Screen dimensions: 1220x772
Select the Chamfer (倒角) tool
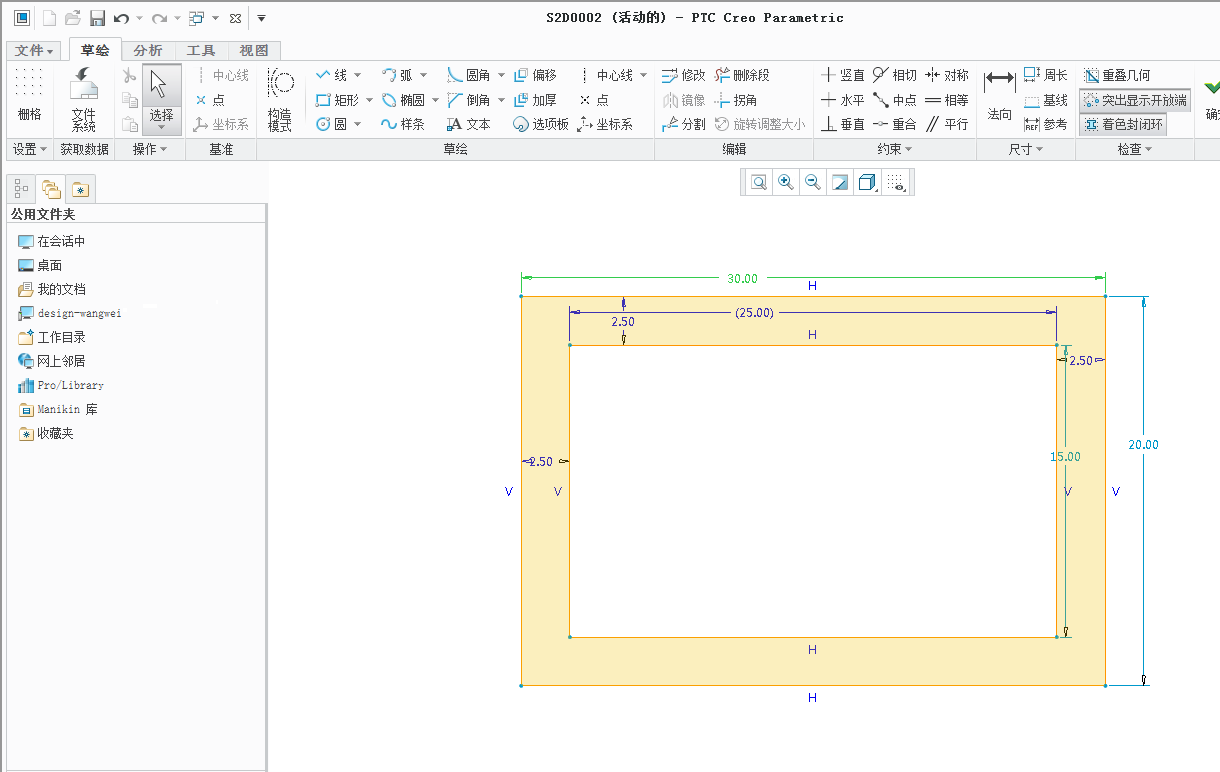click(x=469, y=100)
